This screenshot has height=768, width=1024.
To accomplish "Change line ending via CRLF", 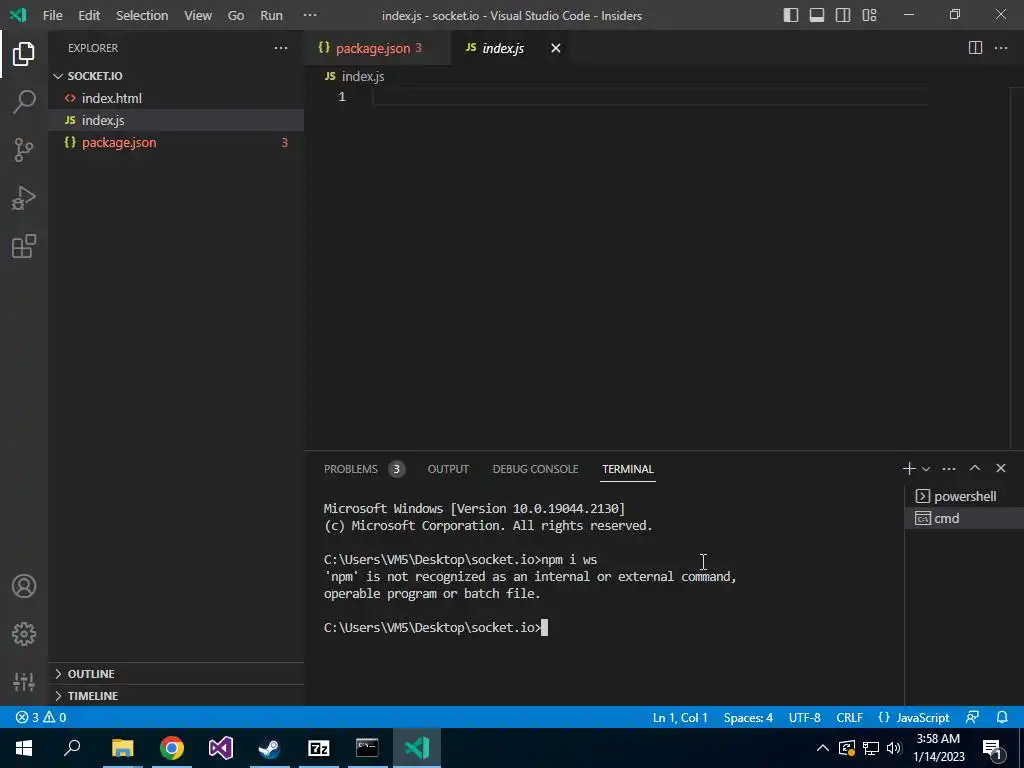I will pyautogui.click(x=849, y=717).
